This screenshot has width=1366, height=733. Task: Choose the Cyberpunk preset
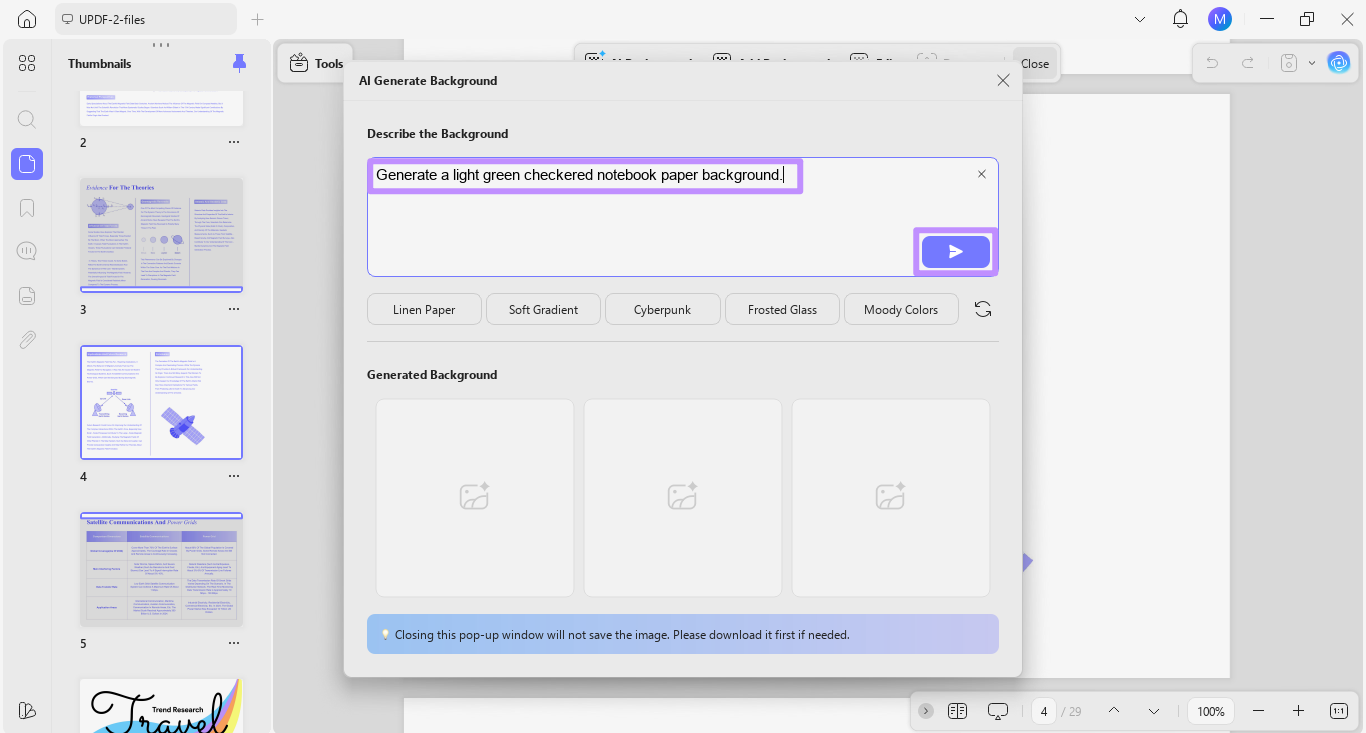662,309
